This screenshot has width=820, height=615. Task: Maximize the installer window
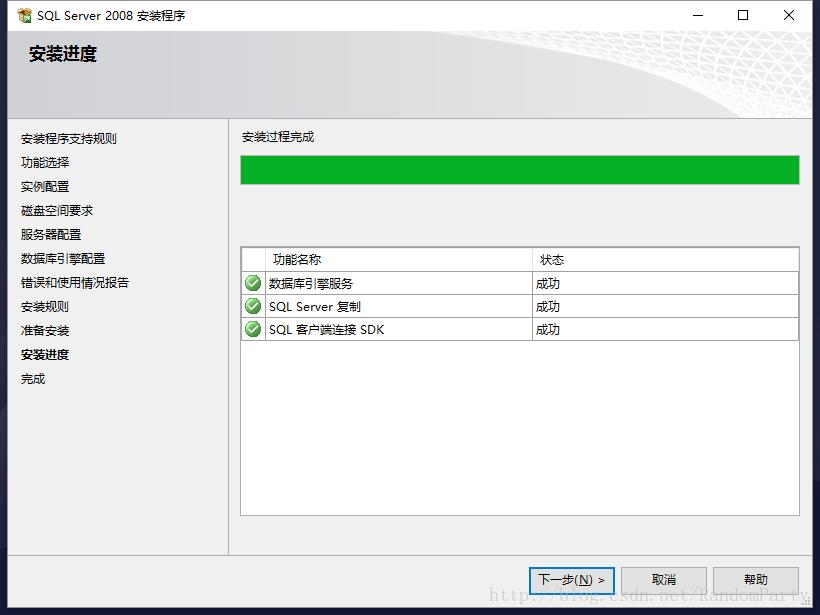743,16
